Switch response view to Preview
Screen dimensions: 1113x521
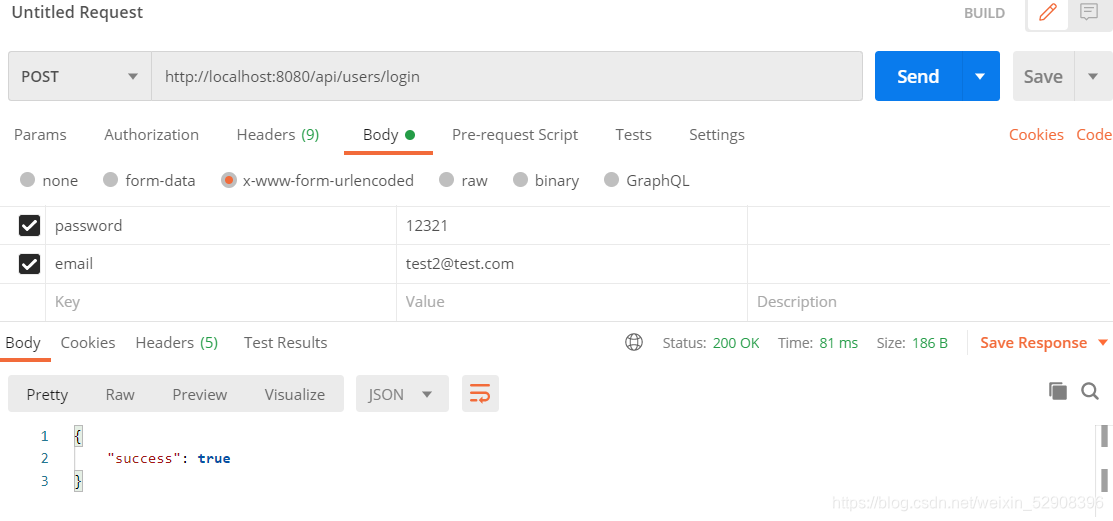tap(199, 394)
